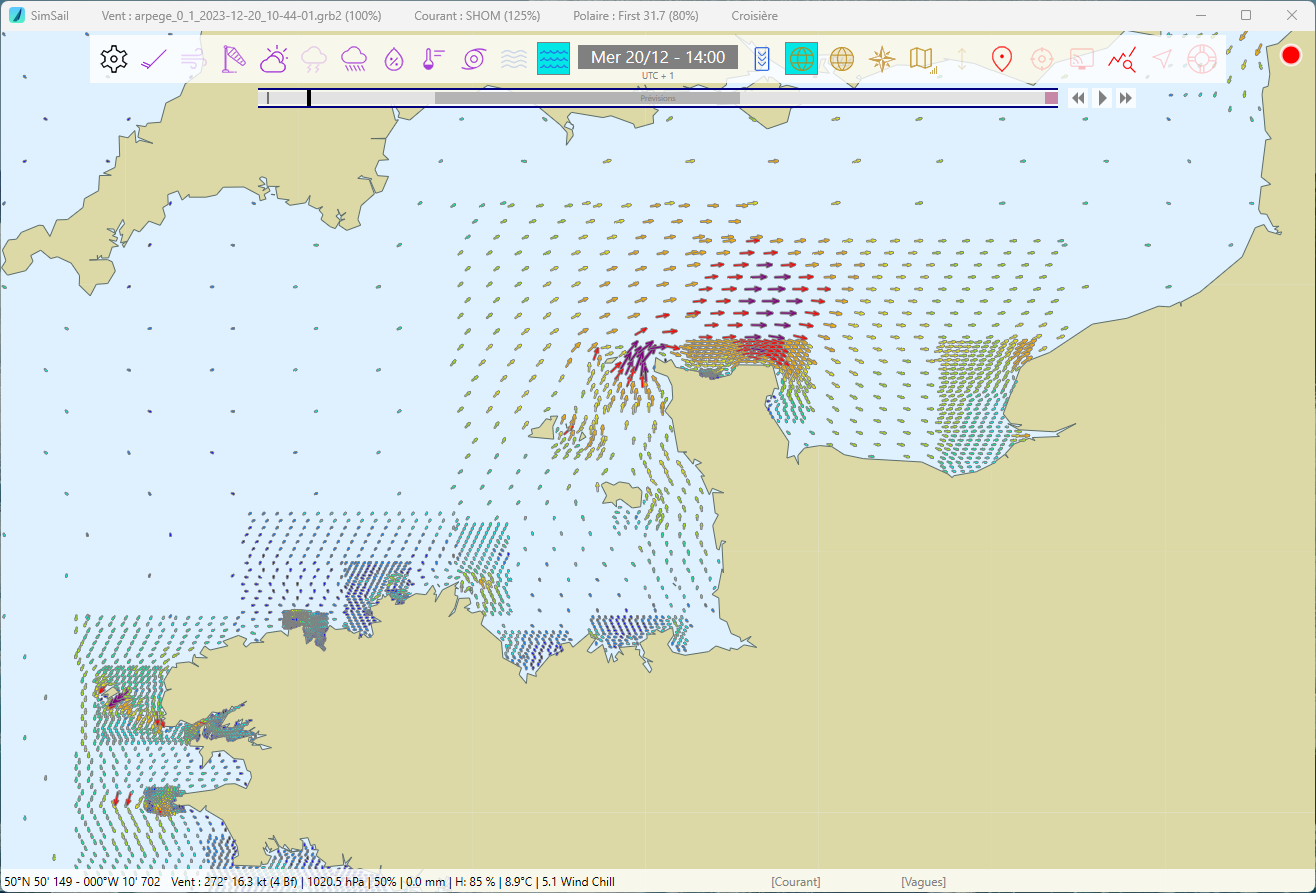Image resolution: width=1316 pixels, height=893 pixels.
Task: Step forecast backward with rewind button
Action: pyautogui.click(x=1078, y=98)
